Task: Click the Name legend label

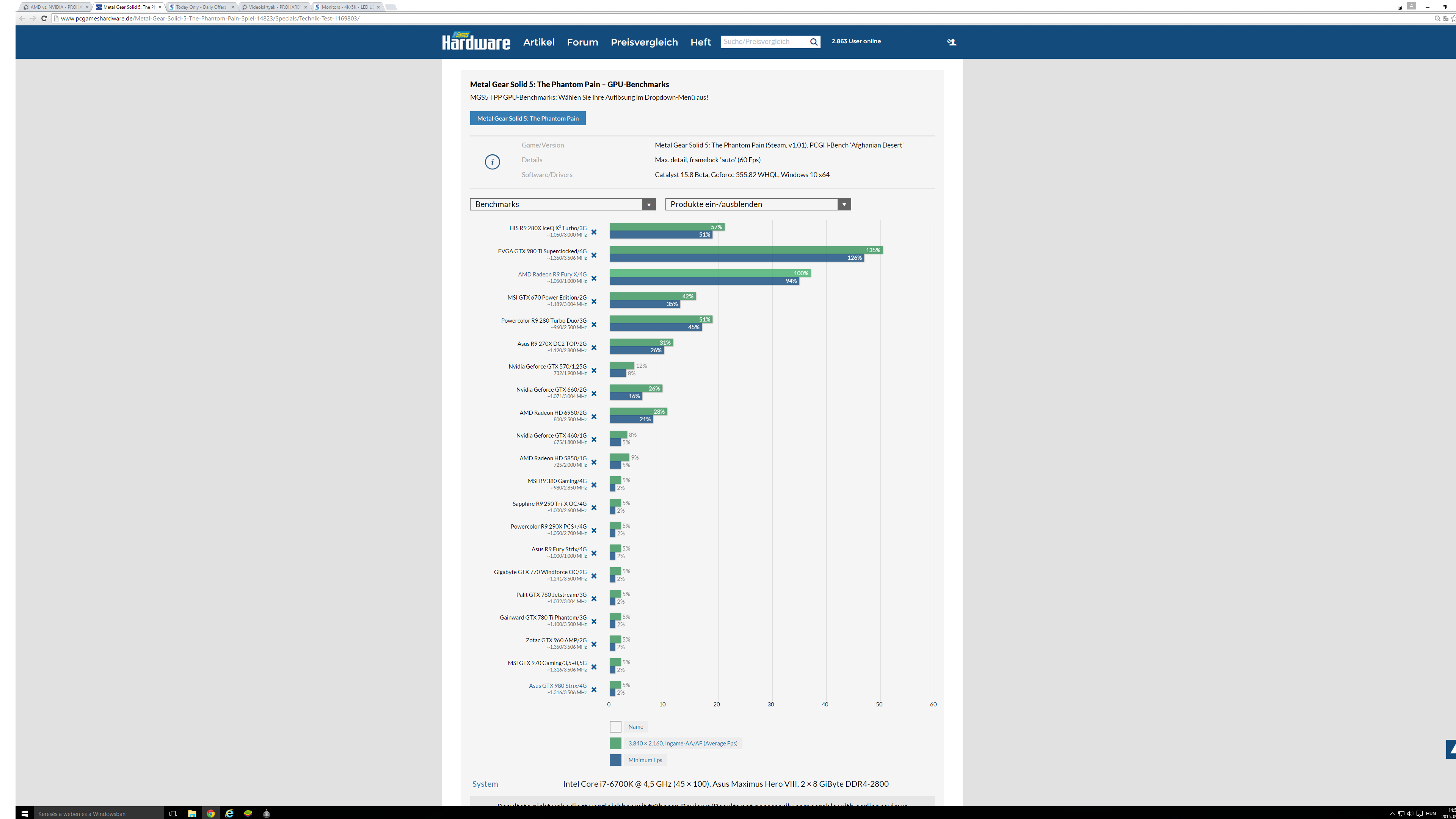Action: (x=635, y=727)
